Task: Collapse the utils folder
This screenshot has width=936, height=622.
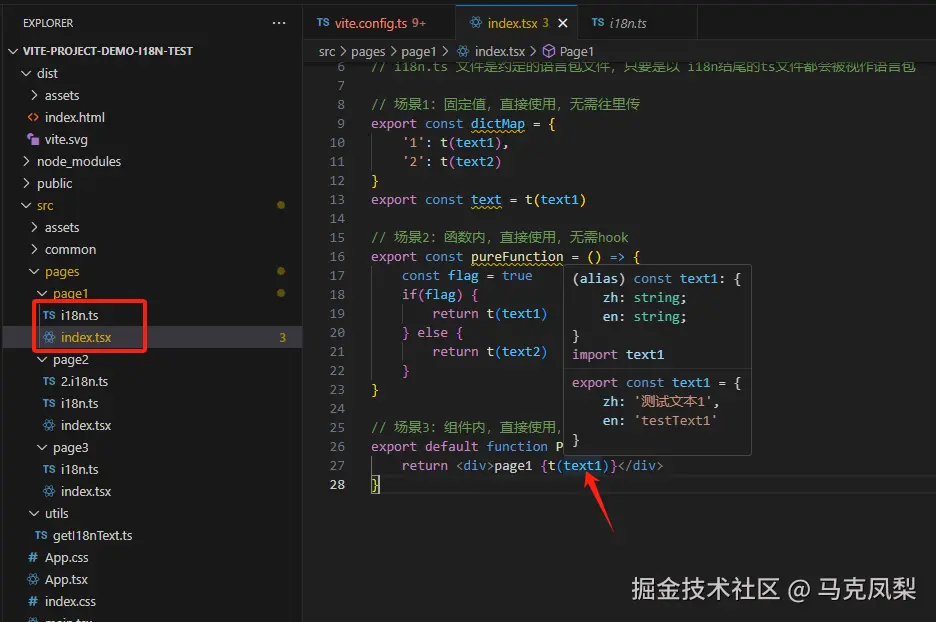Action: pos(34,513)
